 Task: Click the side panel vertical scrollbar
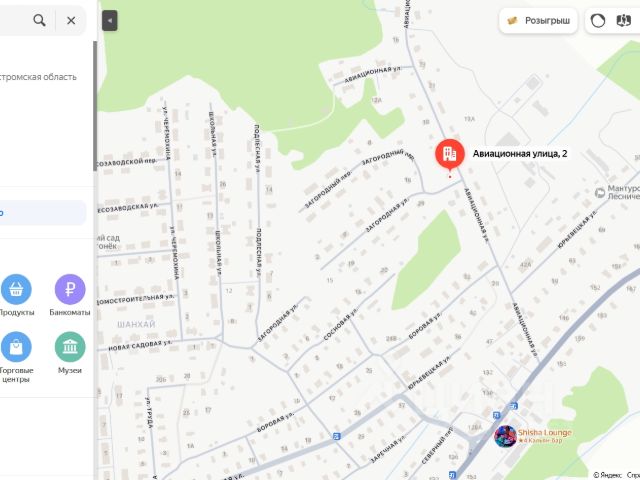coord(96,106)
